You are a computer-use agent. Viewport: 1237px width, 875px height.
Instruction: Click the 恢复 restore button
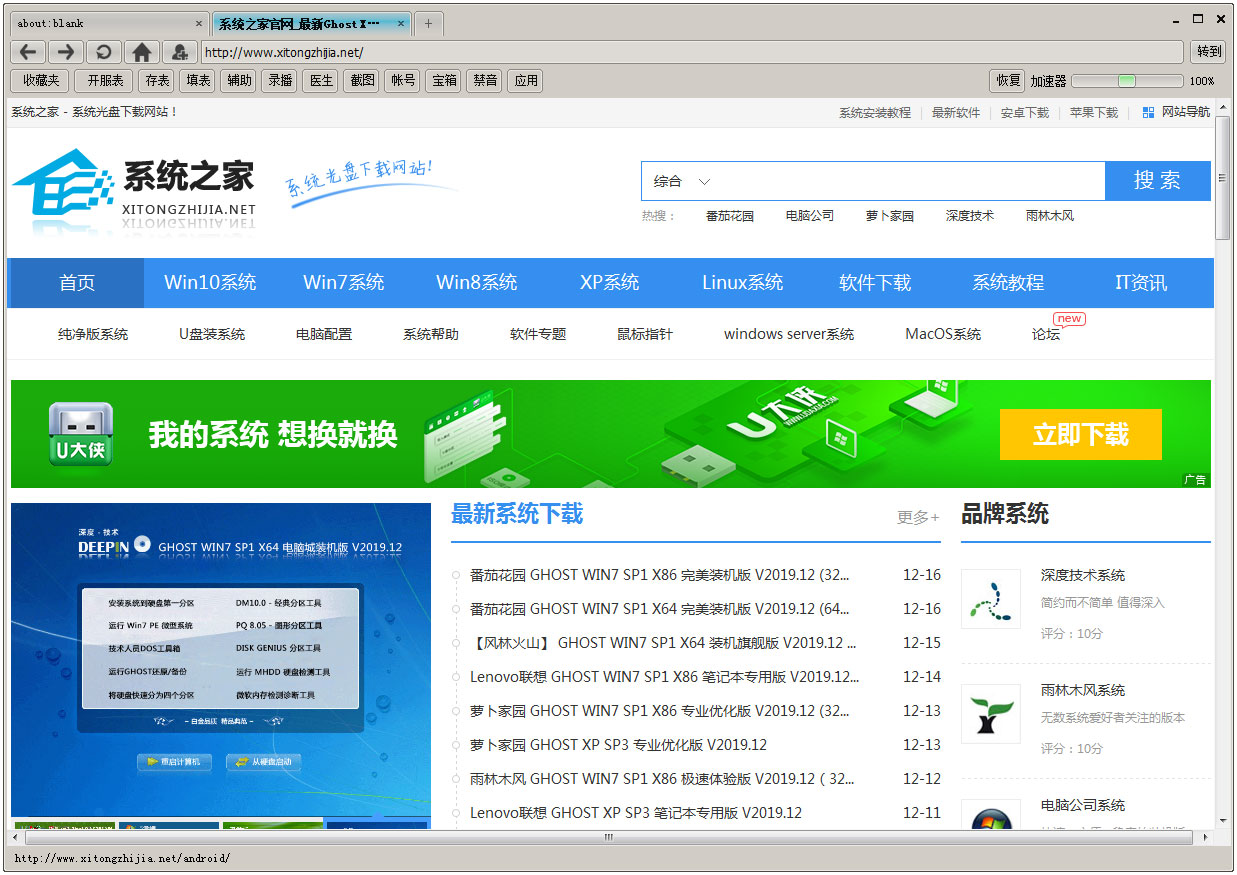tap(1007, 81)
